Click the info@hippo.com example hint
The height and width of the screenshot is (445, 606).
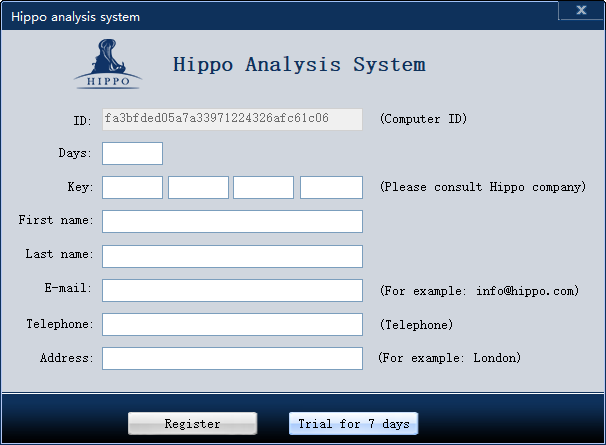point(479,291)
